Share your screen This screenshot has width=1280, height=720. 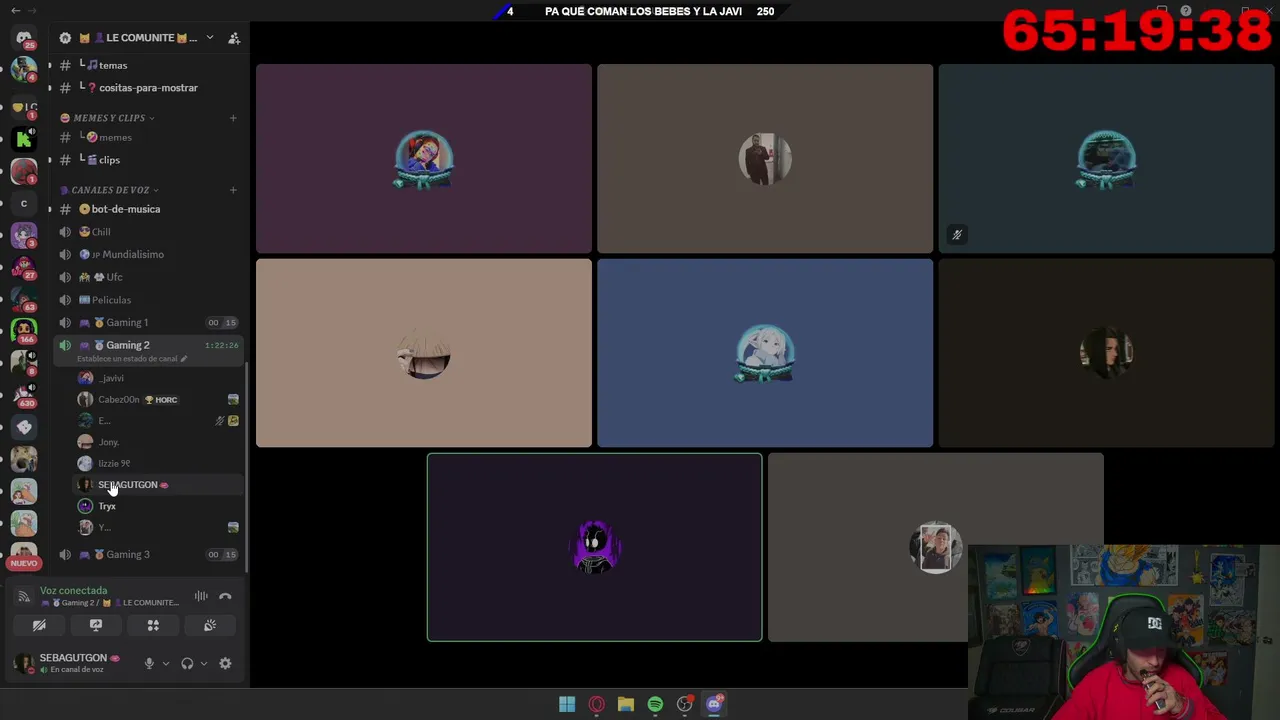click(x=96, y=625)
